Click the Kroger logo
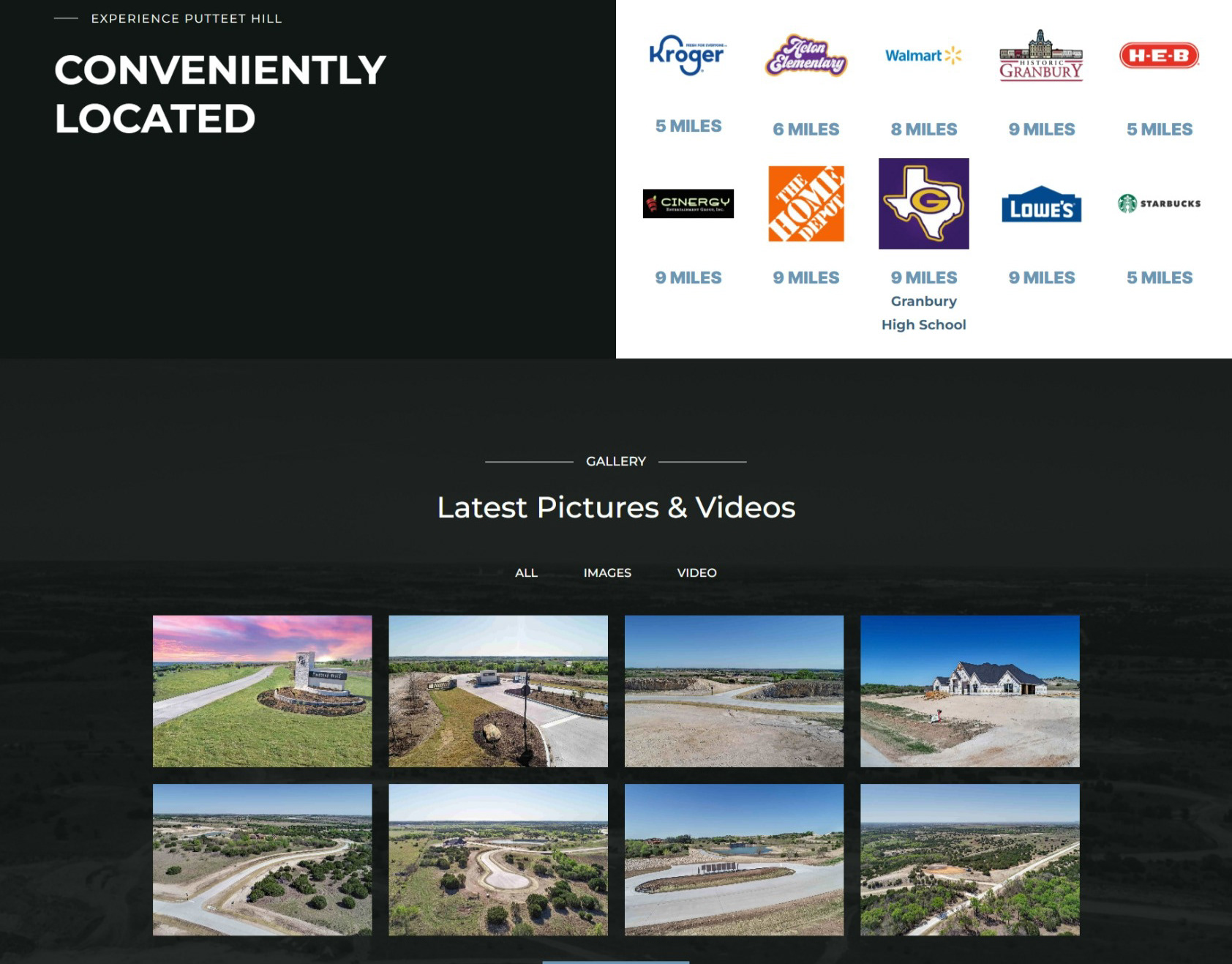This screenshot has height=964, width=1232. (688, 55)
